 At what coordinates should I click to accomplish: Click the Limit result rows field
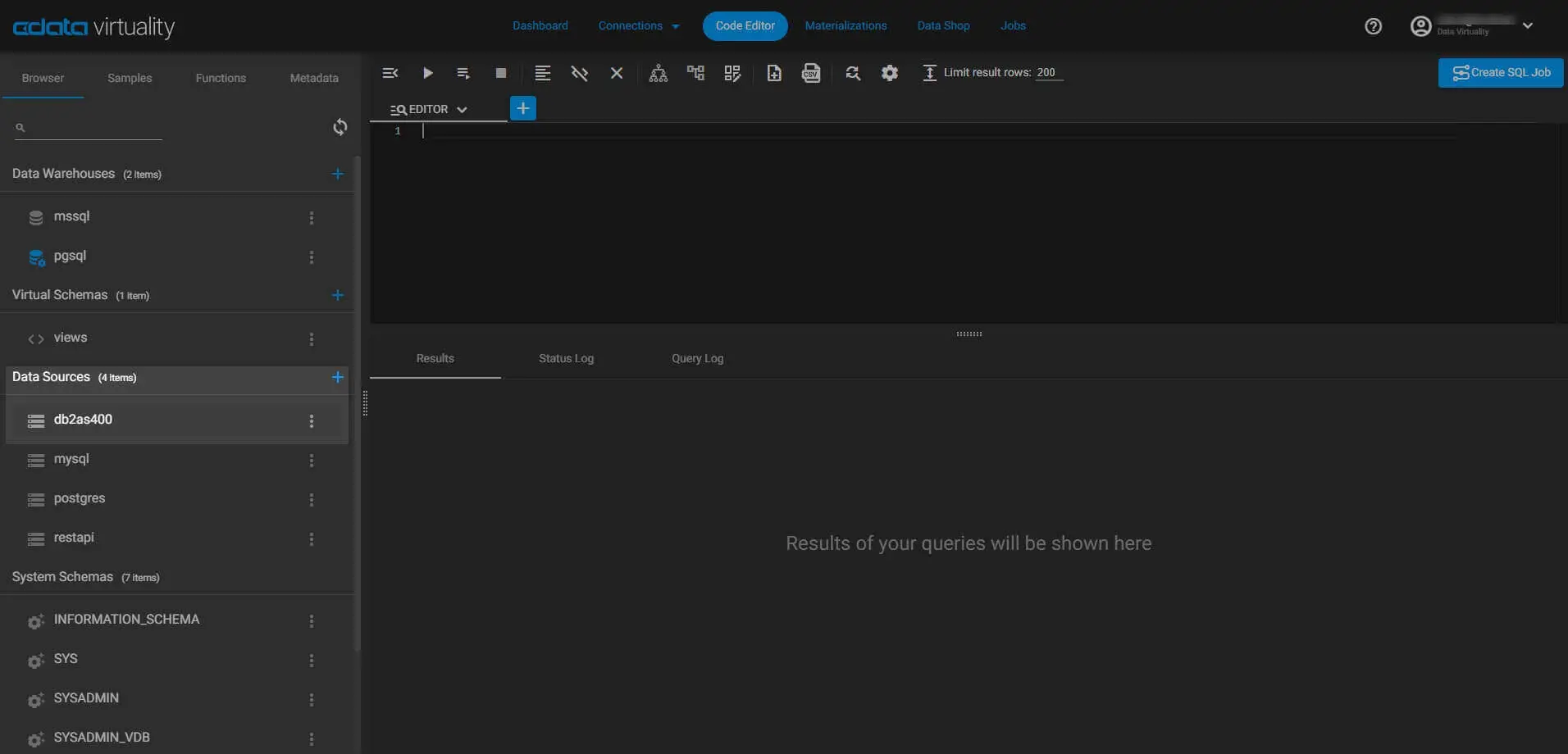point(1047,72)
